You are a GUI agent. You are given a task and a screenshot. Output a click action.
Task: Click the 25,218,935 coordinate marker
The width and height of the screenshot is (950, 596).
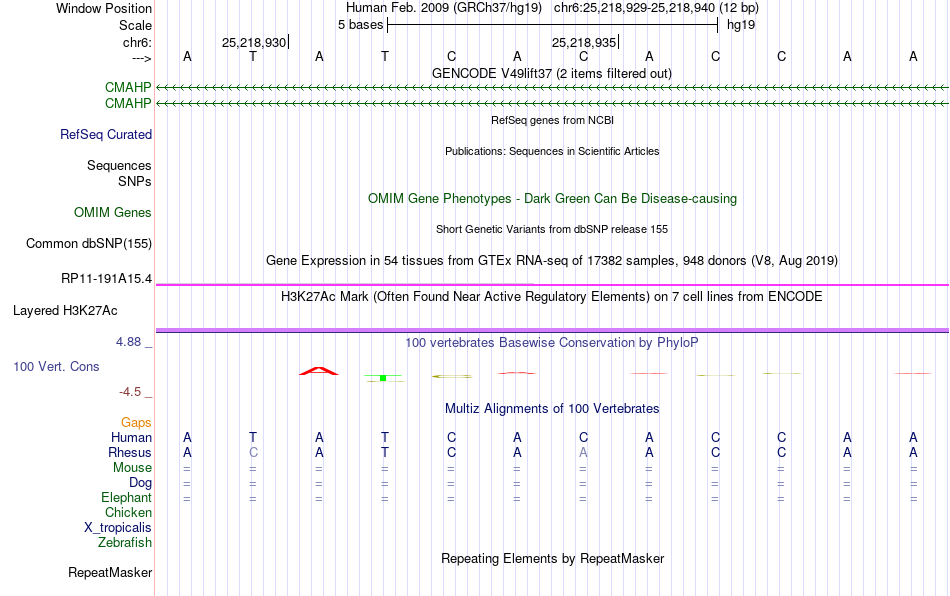[x=585, y=42]
